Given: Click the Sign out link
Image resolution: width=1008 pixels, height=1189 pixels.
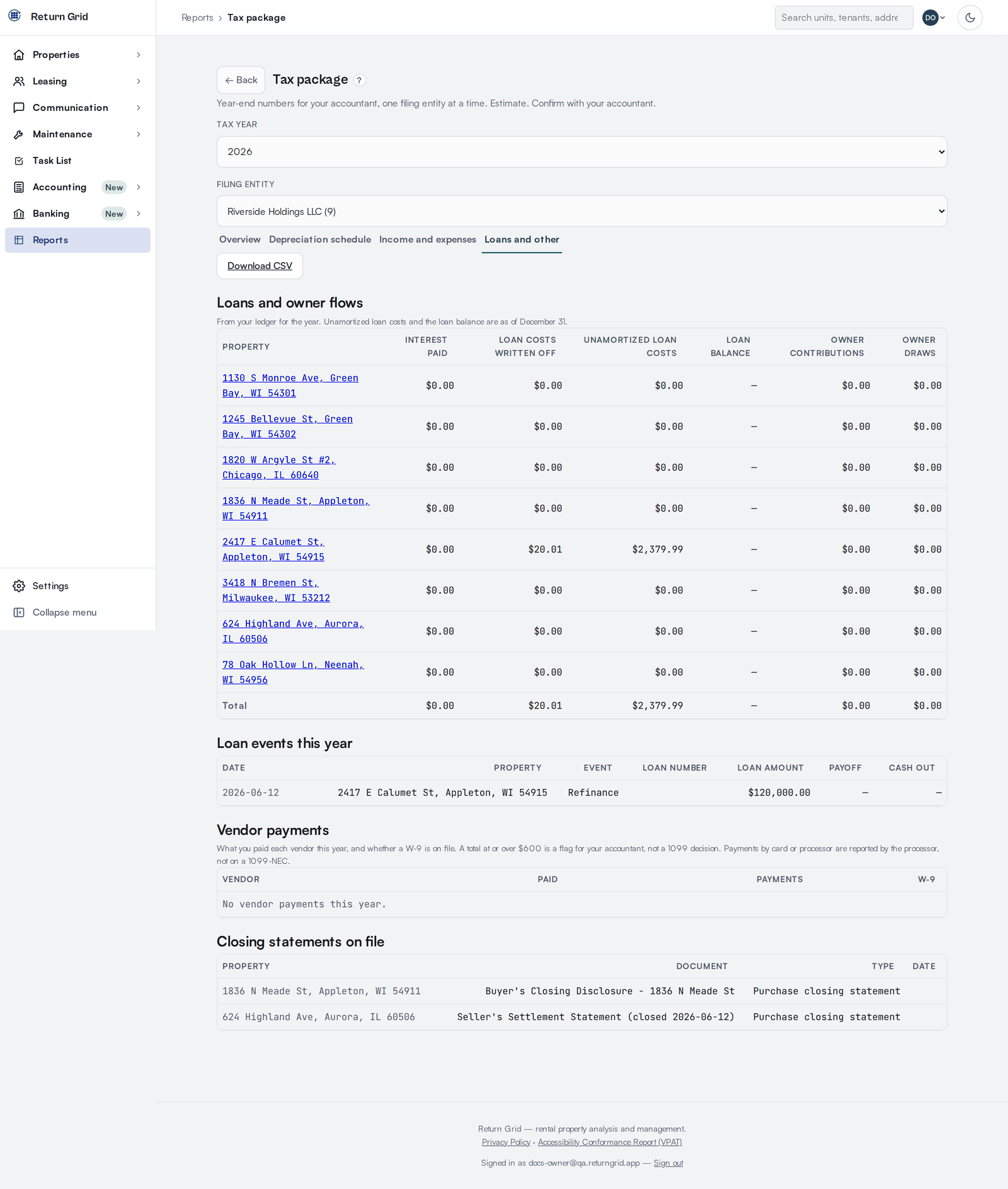Looking at the screenshot, I should click(668, 1163).
